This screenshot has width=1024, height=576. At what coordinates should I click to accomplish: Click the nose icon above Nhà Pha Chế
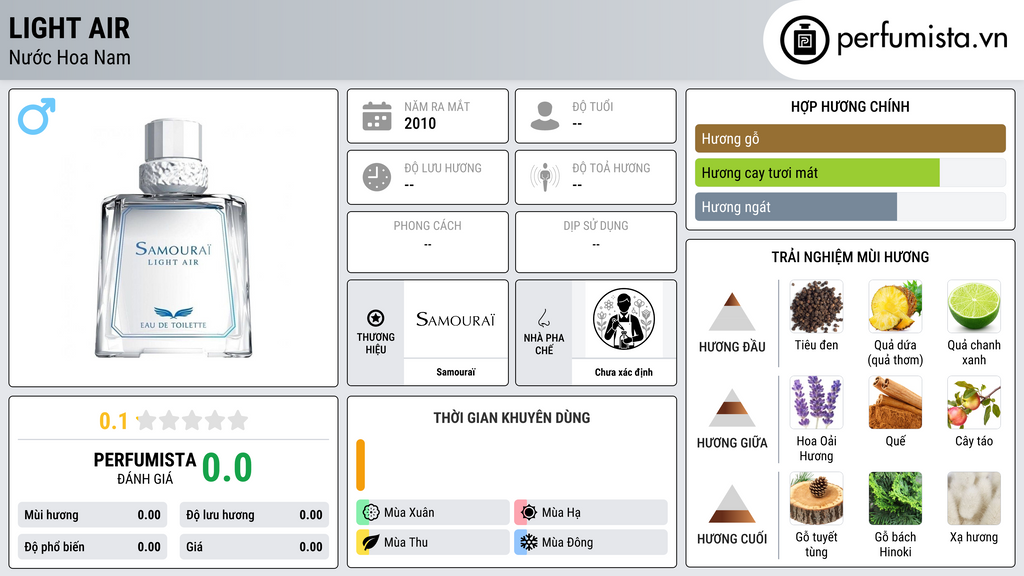point(543,318)
